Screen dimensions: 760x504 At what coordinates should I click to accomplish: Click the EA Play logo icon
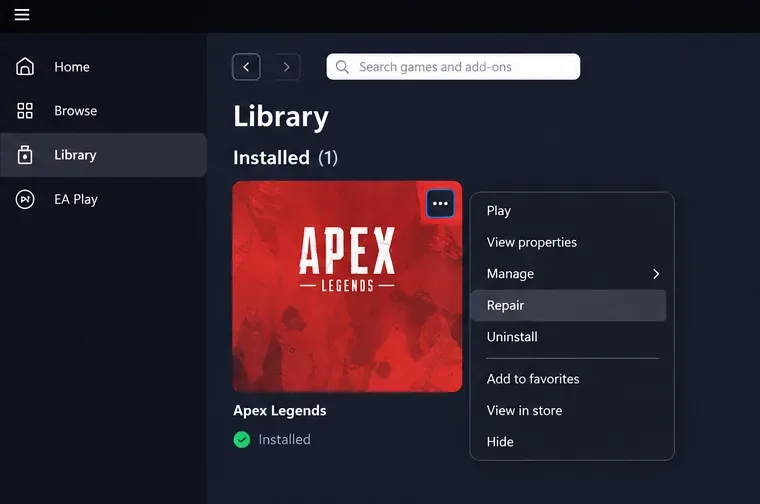(25, 199)
